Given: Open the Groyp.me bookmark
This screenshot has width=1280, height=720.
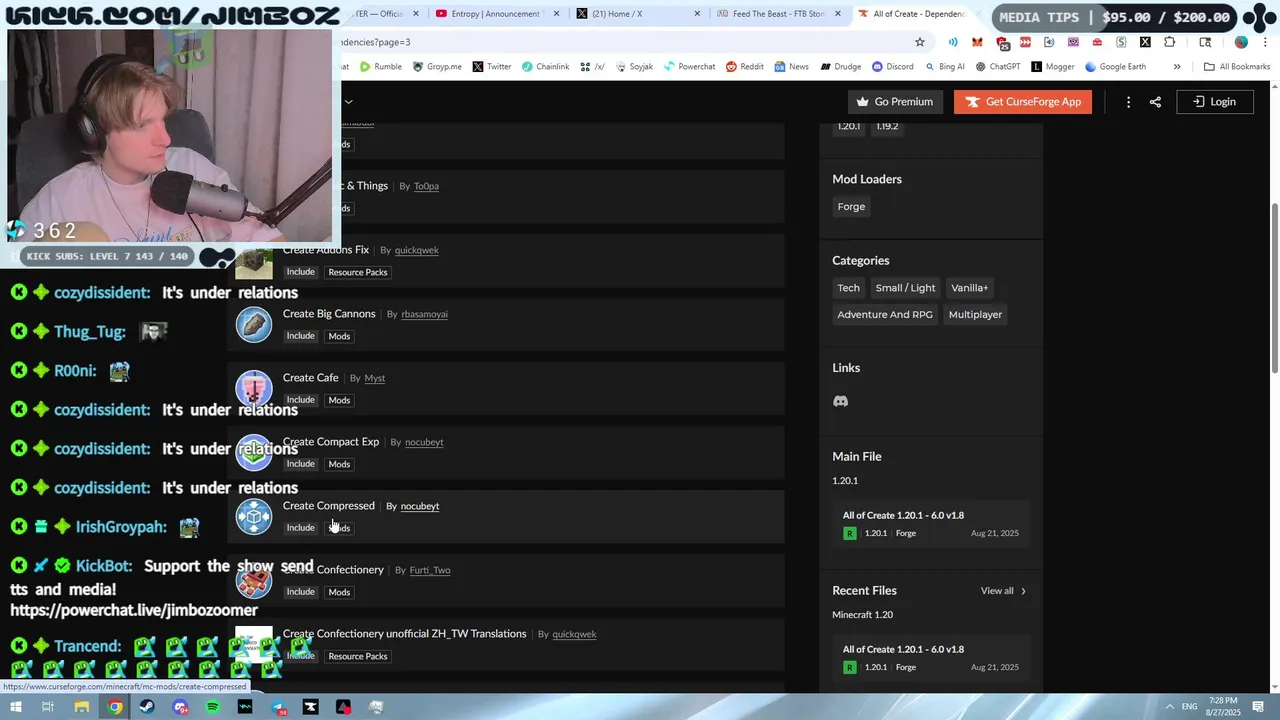Looking at the screenshot, I should [x=437, y=67].
